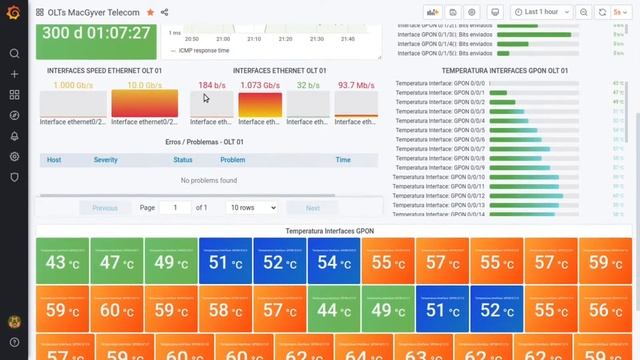The width and height of the screenshot is (640, 360).
Task: Refresh the dashboard now
Action: 602,12
